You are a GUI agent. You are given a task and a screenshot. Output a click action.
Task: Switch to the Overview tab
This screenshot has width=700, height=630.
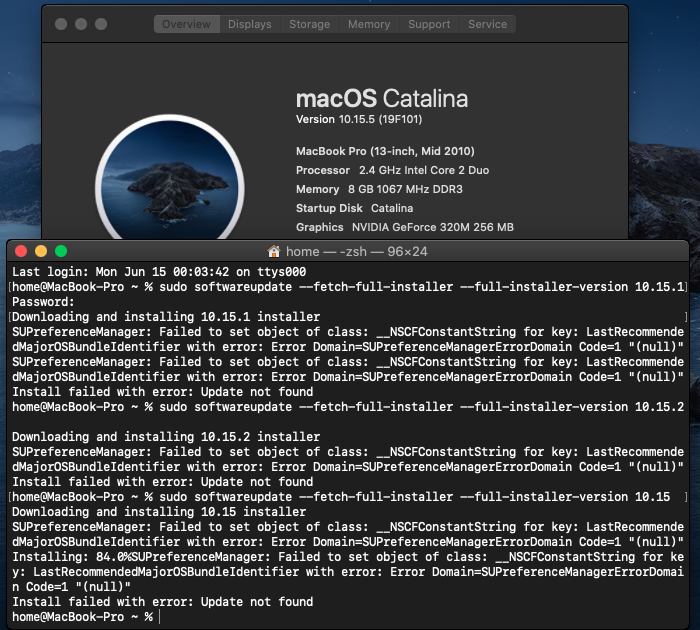click(187, 24)
